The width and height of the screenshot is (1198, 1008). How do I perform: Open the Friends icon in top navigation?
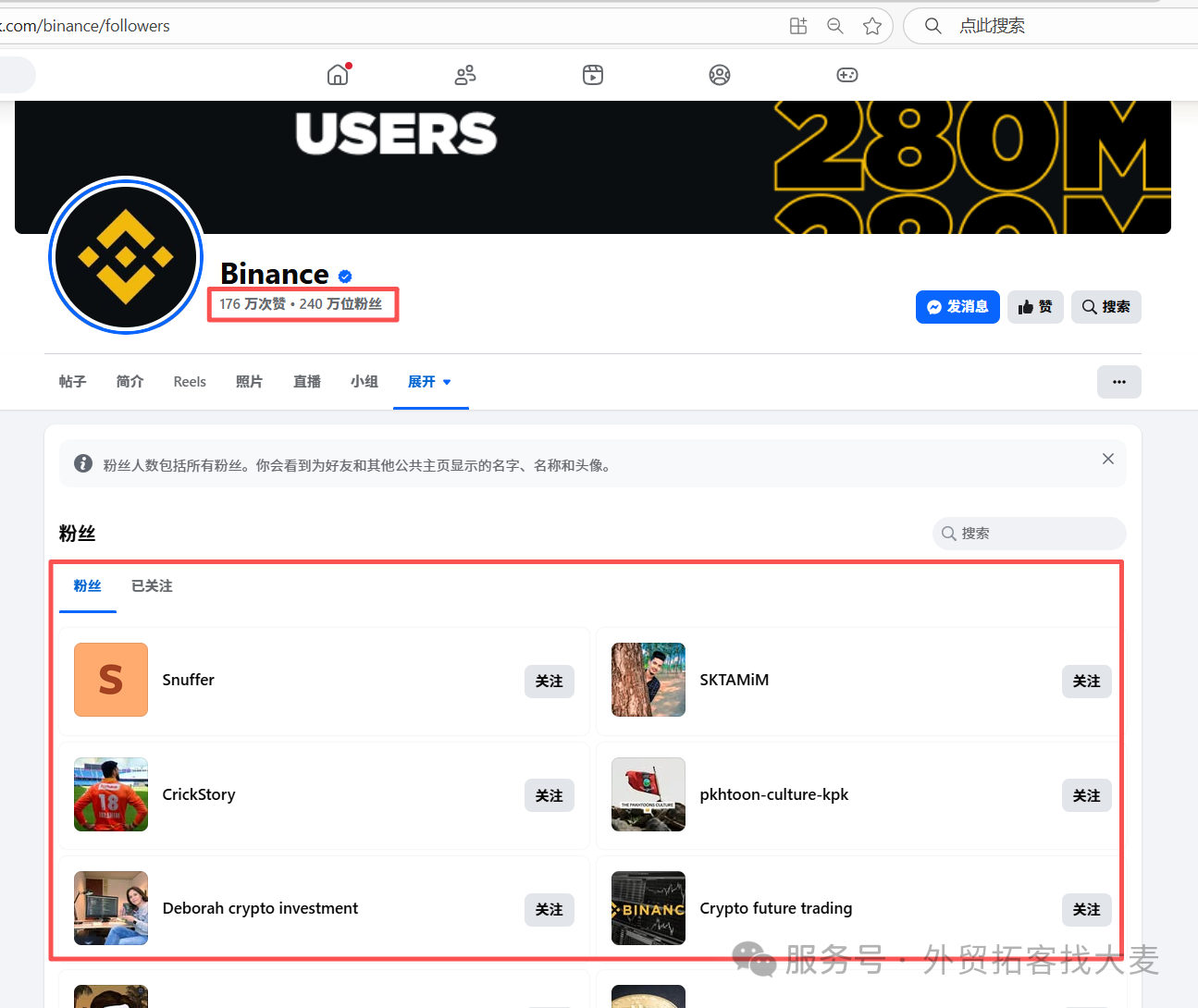[x=465, y=75]
